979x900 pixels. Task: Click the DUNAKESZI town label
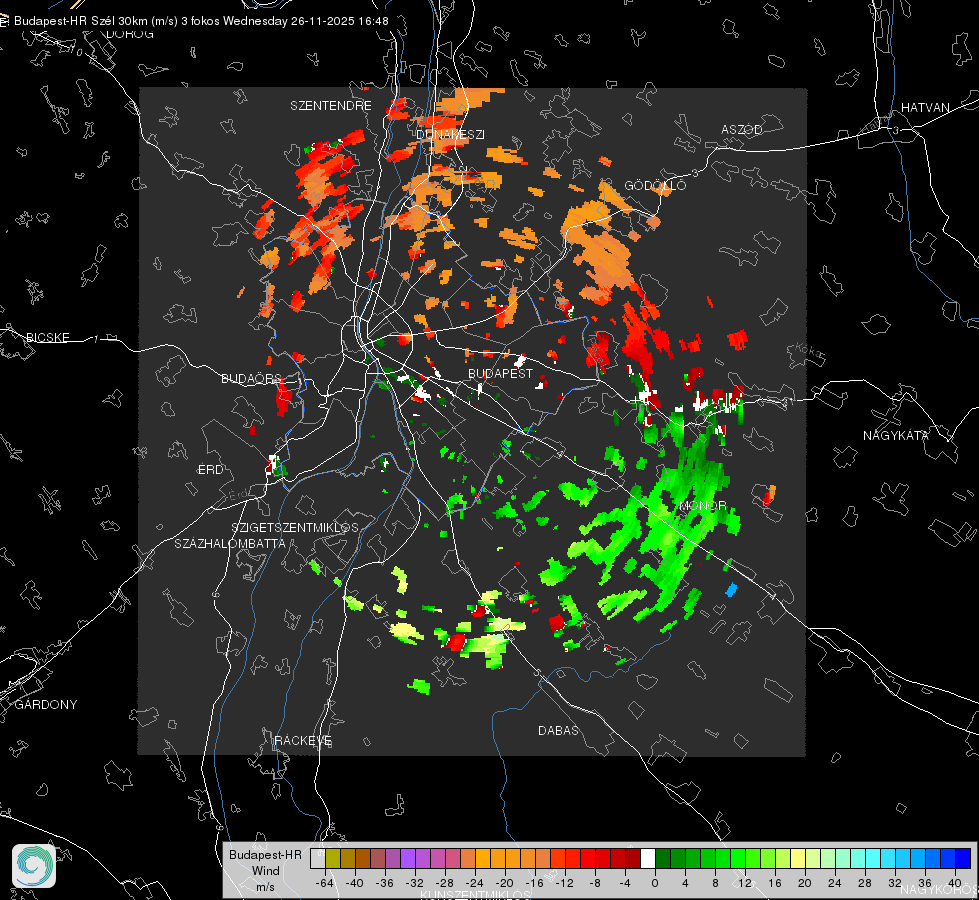click(450, 134)
